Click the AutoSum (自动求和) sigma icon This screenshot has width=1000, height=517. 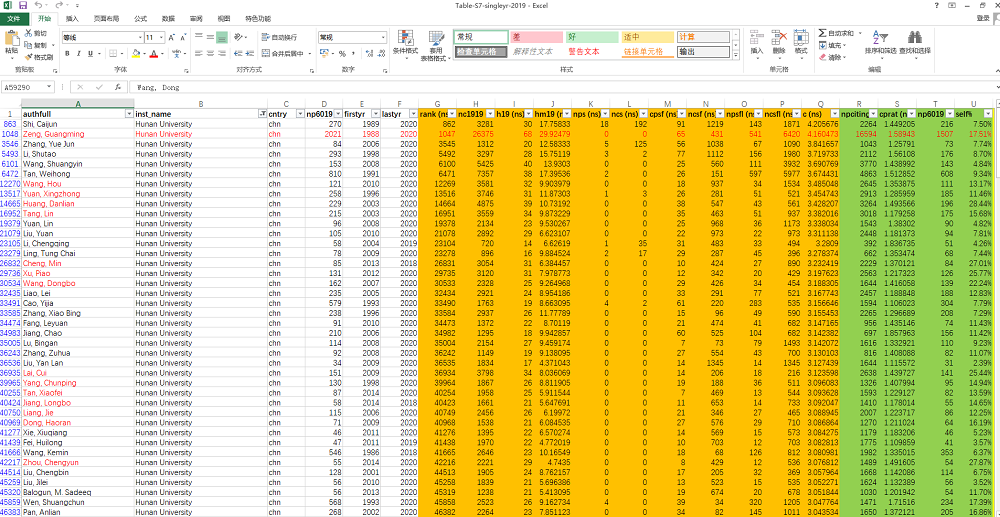[x=823, y=33]
